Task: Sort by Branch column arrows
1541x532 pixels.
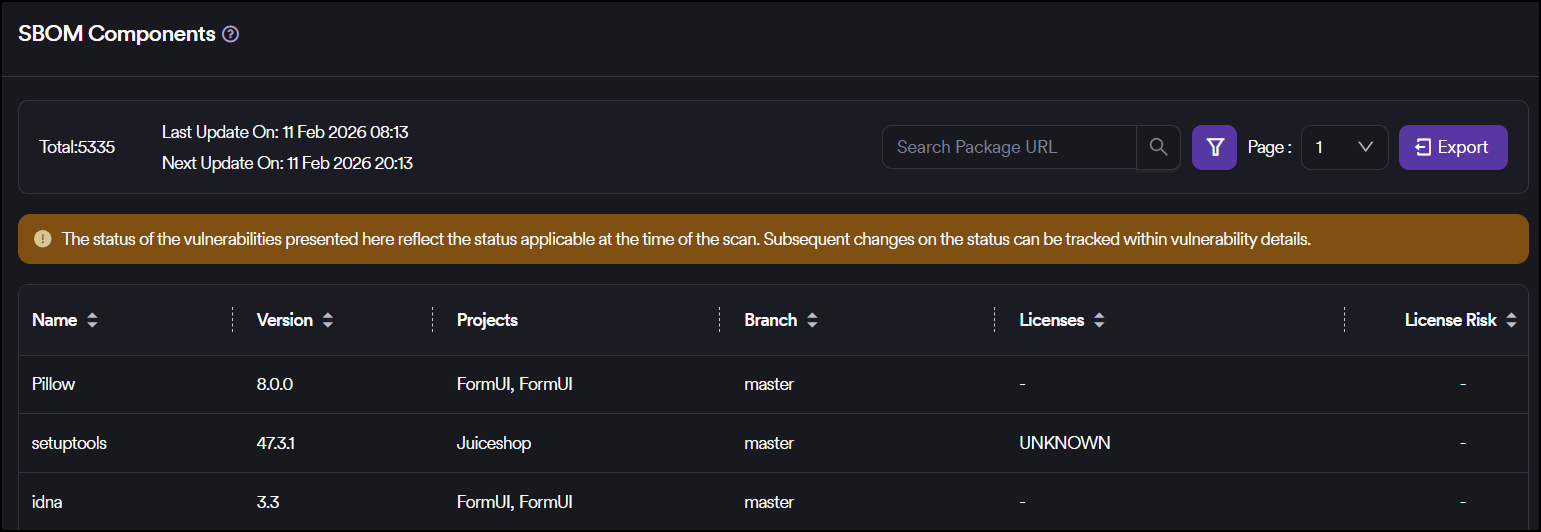Action: click(812, 321)
